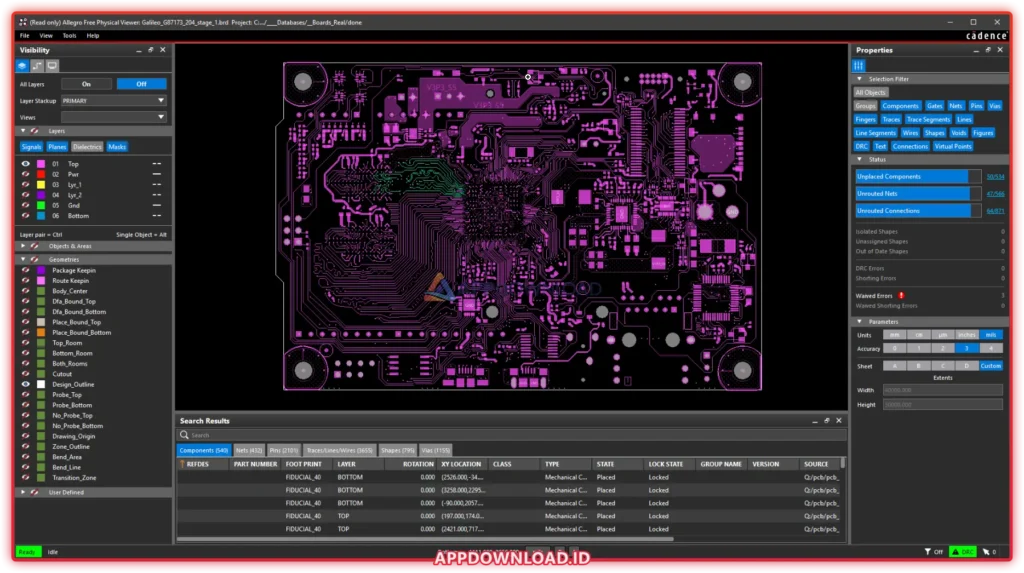This screenshot has width=1024, height=573.
Task: Open the Tools menu
Action: point(69,35)
